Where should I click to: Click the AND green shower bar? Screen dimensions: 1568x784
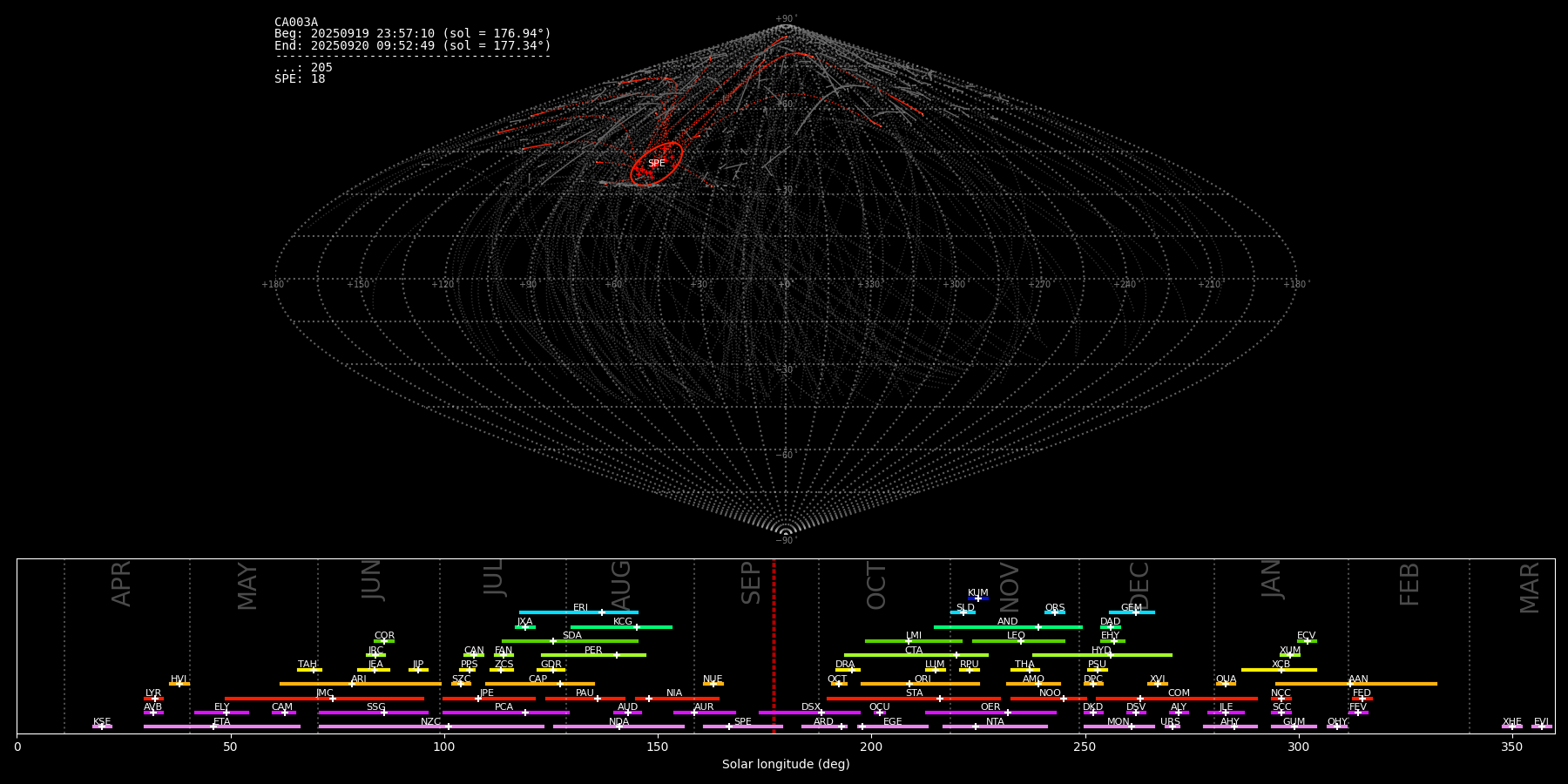(x=1008, y=627)
